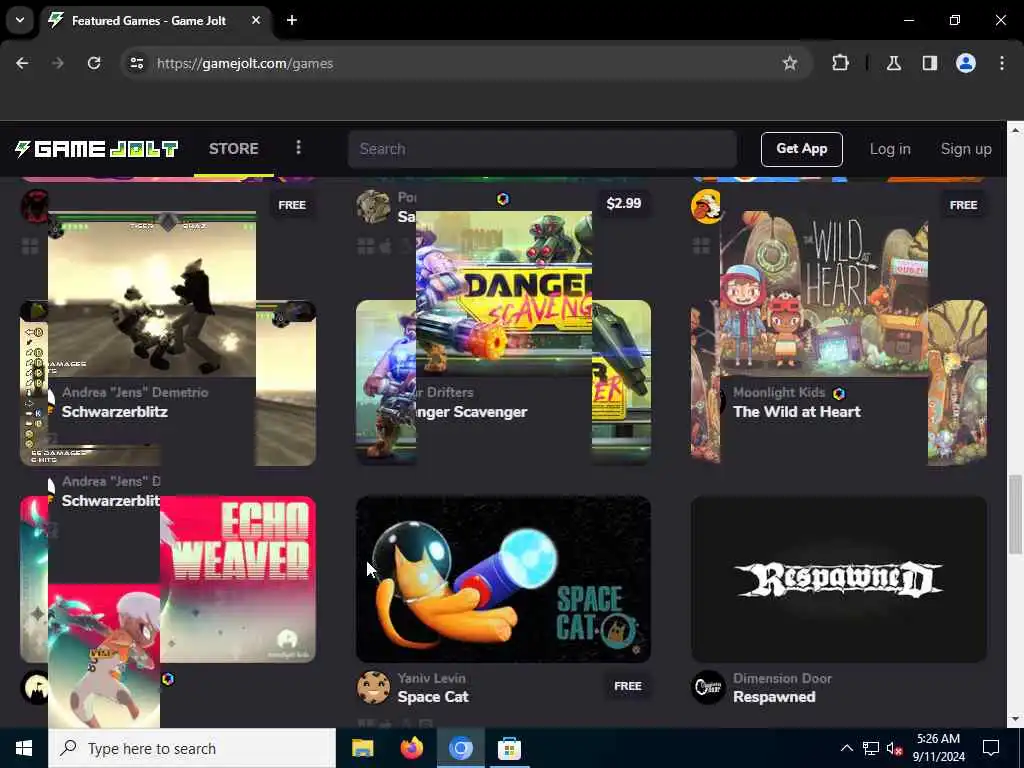The width and height of the screenshot is (1024, 768).
Task: Click the taskbar search box
Action: (192, 748)
